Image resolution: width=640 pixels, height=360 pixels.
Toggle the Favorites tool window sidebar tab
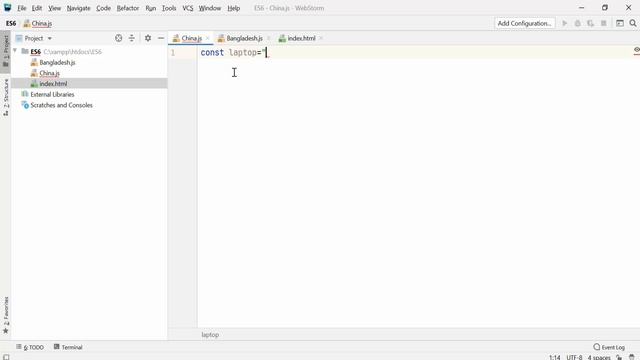click(6, 315)
